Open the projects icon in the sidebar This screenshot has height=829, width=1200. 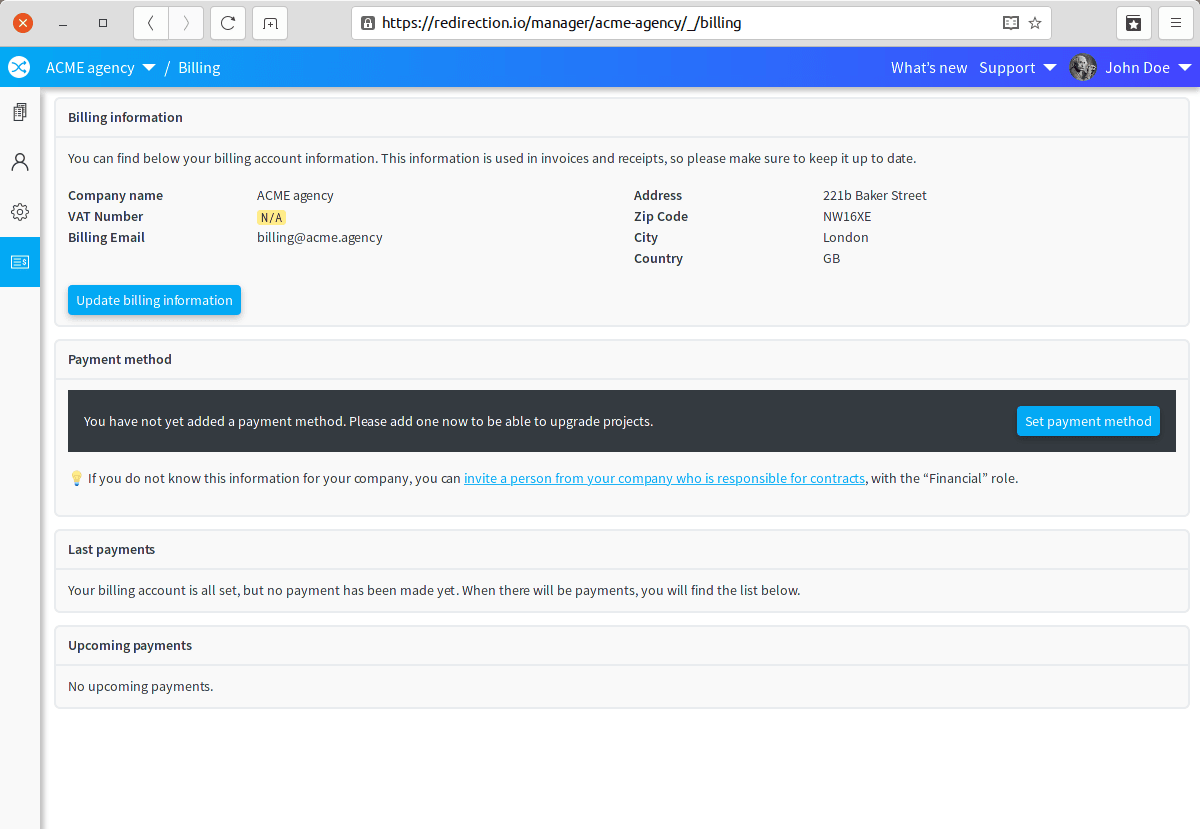pyautogui.click(x=20, y=112)
